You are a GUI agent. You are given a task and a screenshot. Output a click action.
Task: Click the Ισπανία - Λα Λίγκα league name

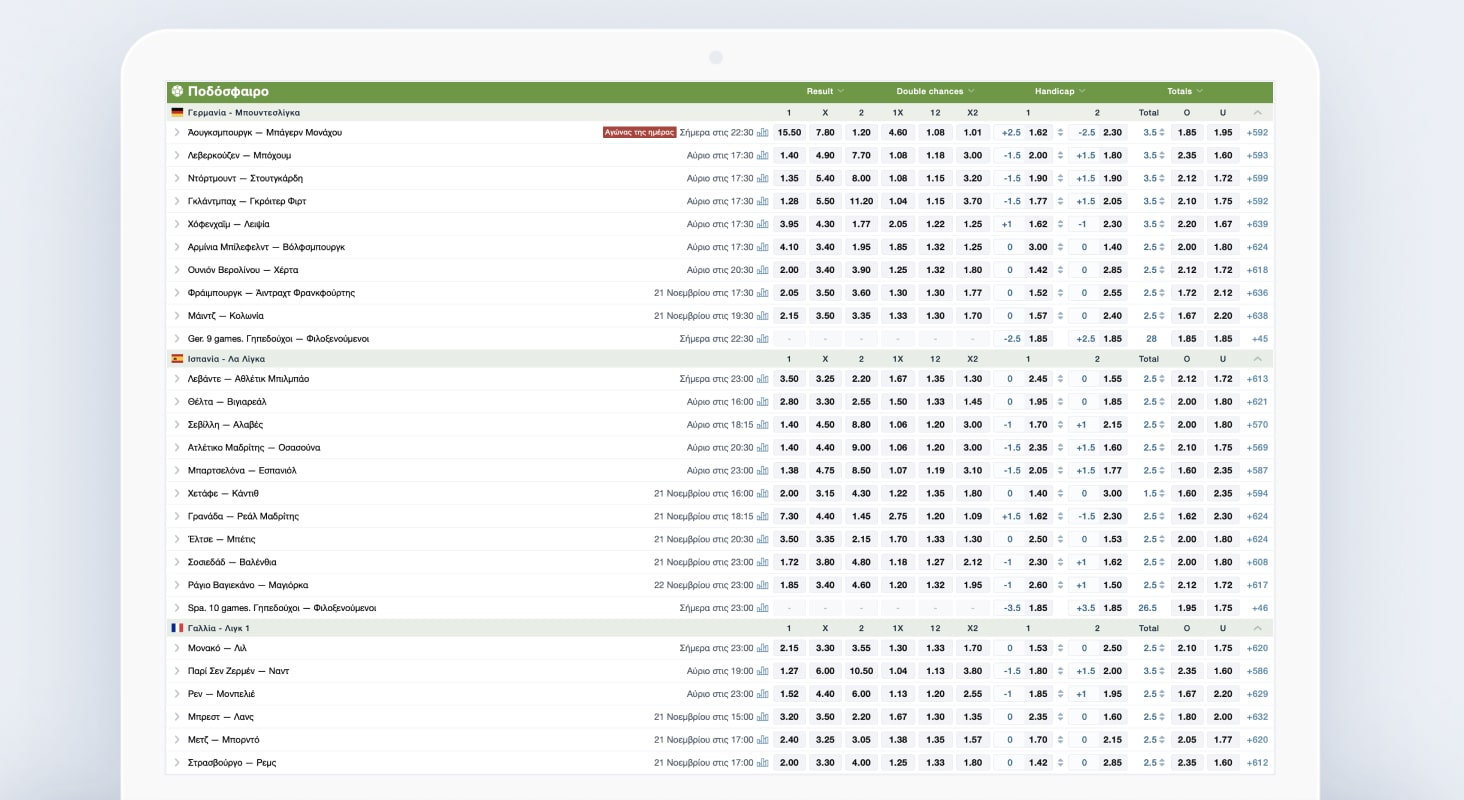[x=226, y=359]
